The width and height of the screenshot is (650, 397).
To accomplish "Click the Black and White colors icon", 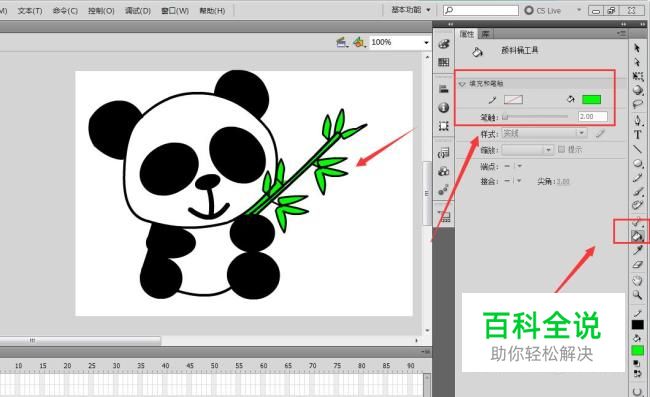I will click(637, 364).
